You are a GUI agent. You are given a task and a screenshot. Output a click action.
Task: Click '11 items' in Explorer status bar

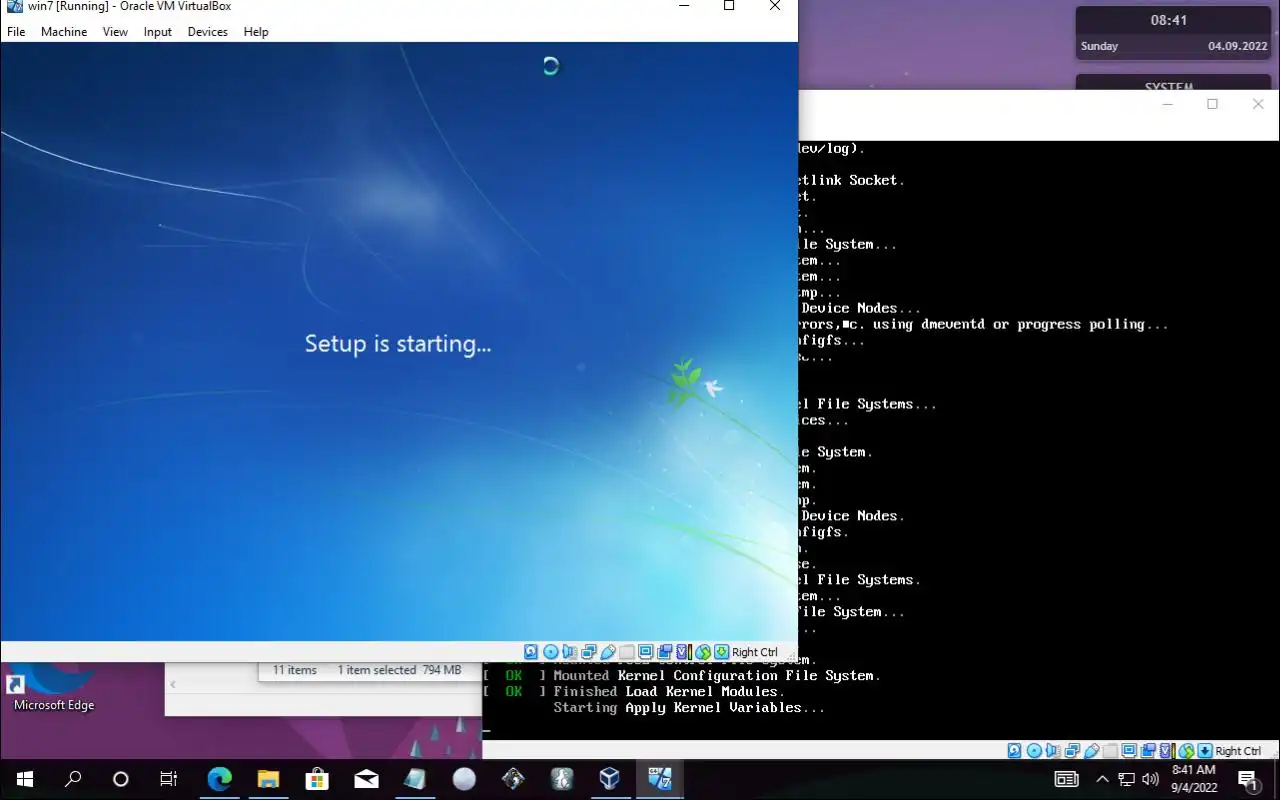pos(295,670)
